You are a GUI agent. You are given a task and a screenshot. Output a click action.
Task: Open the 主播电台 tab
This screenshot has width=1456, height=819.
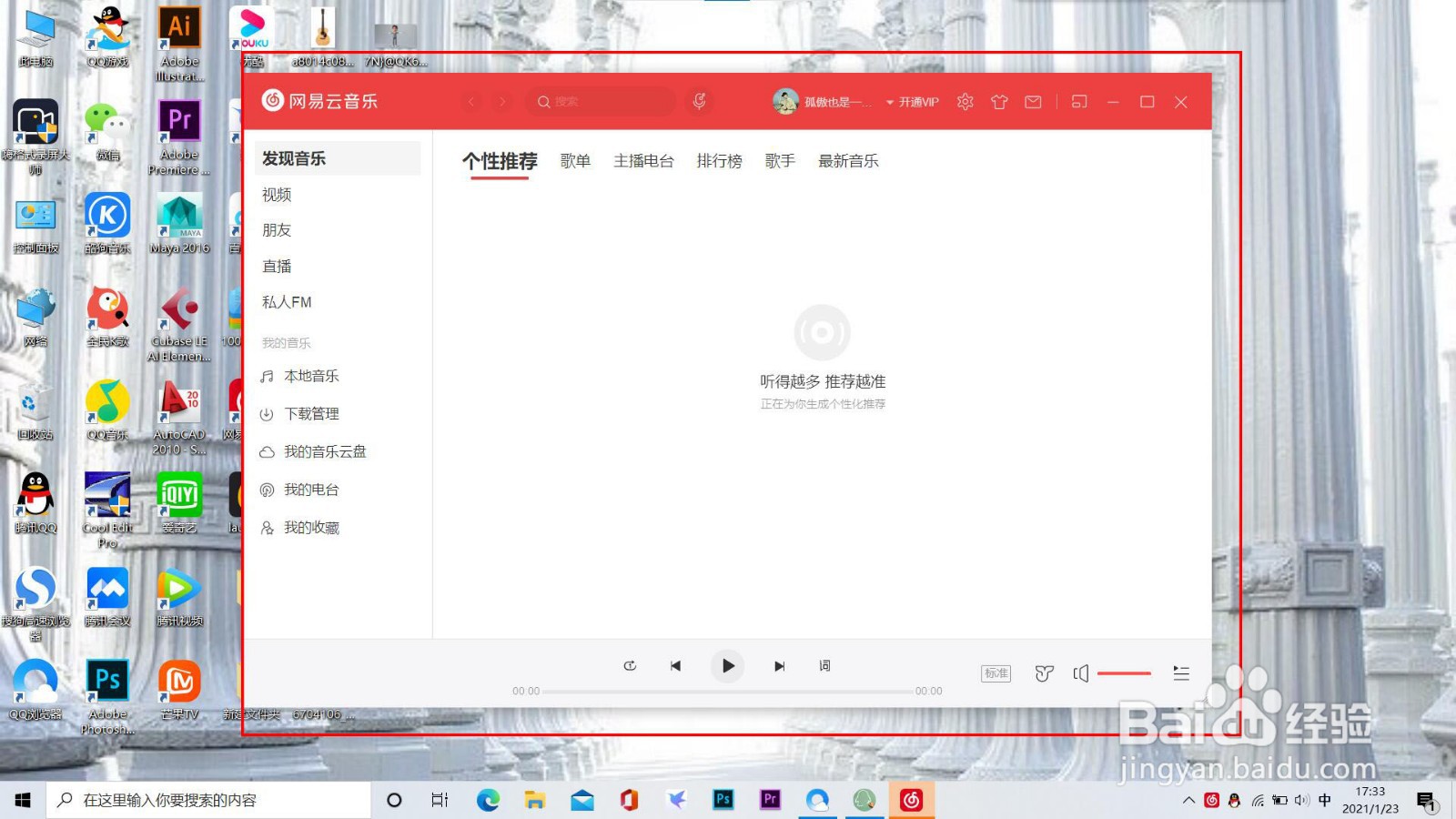point(643,161)
